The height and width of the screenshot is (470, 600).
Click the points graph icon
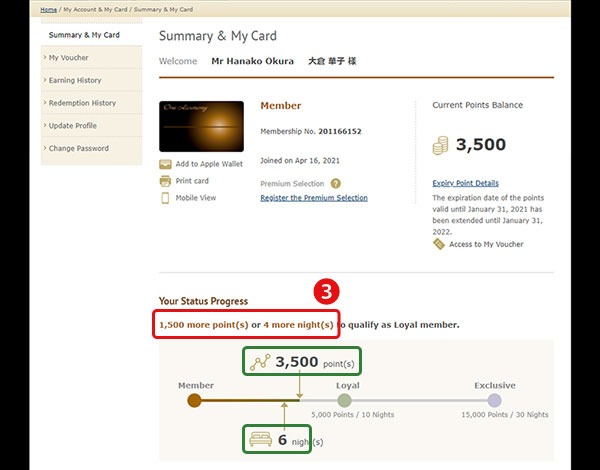(262, 361)
